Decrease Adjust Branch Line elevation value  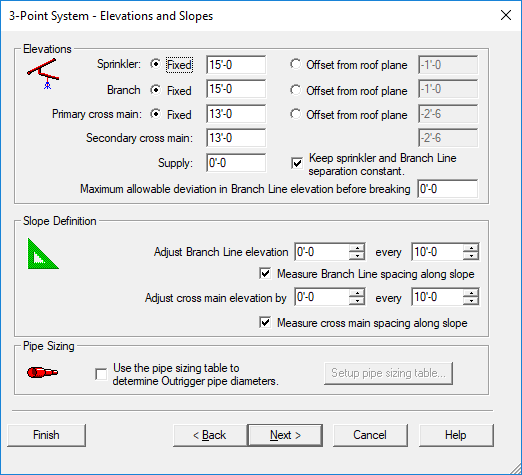coord(357,256)
